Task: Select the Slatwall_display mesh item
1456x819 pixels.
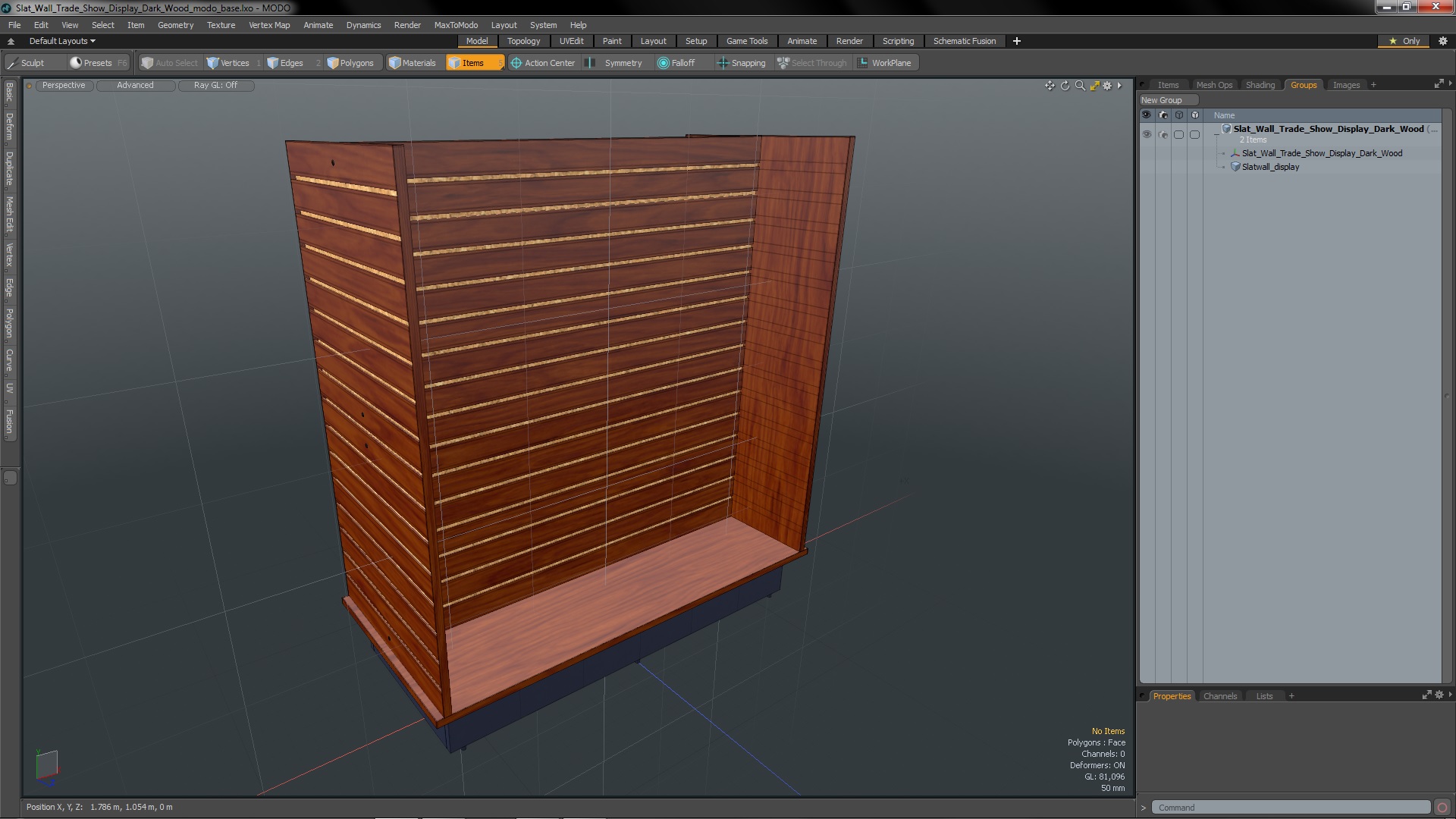Action: pos(1270,167)
